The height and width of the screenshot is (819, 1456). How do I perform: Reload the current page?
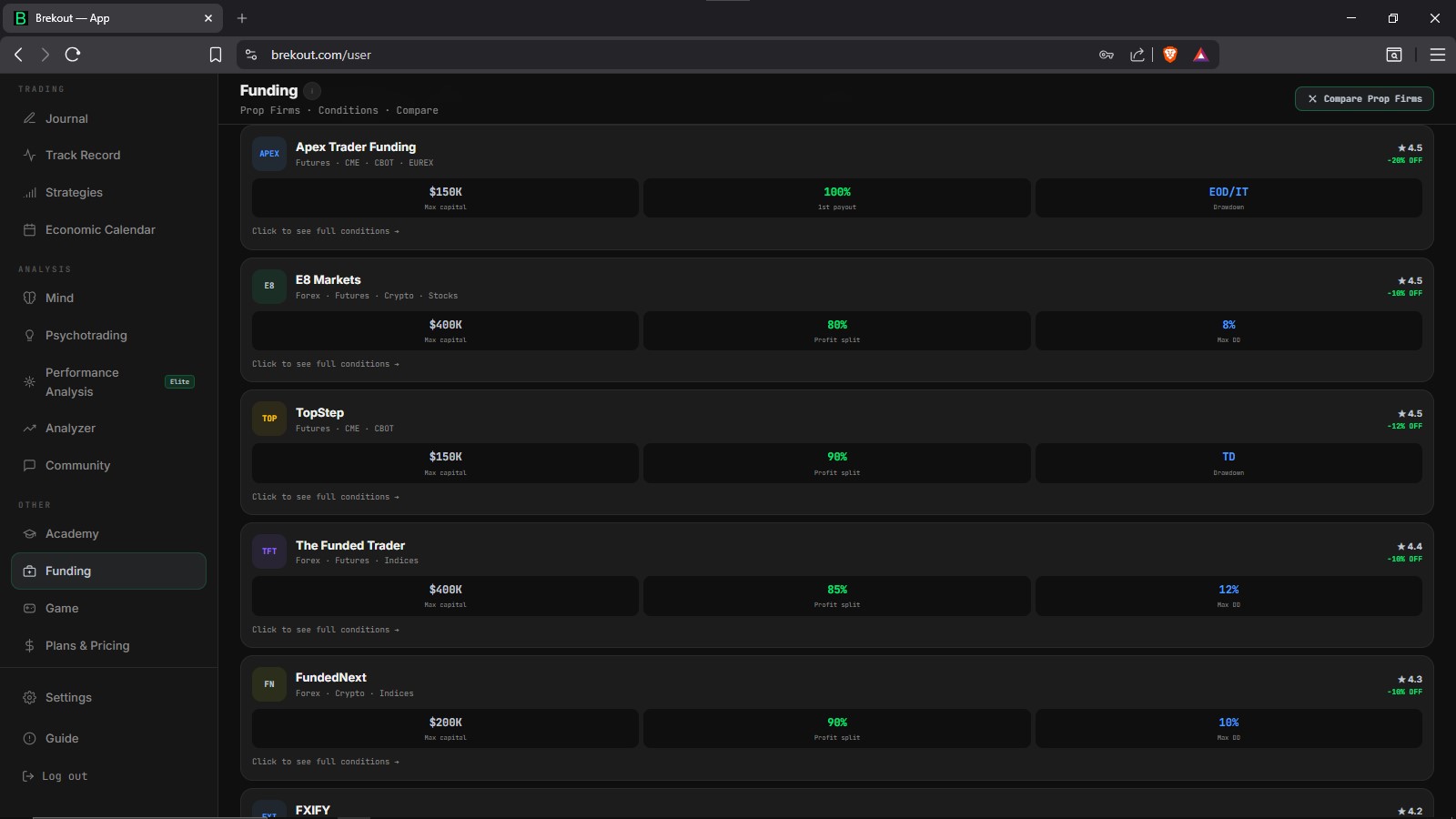[x=73, y=55]
